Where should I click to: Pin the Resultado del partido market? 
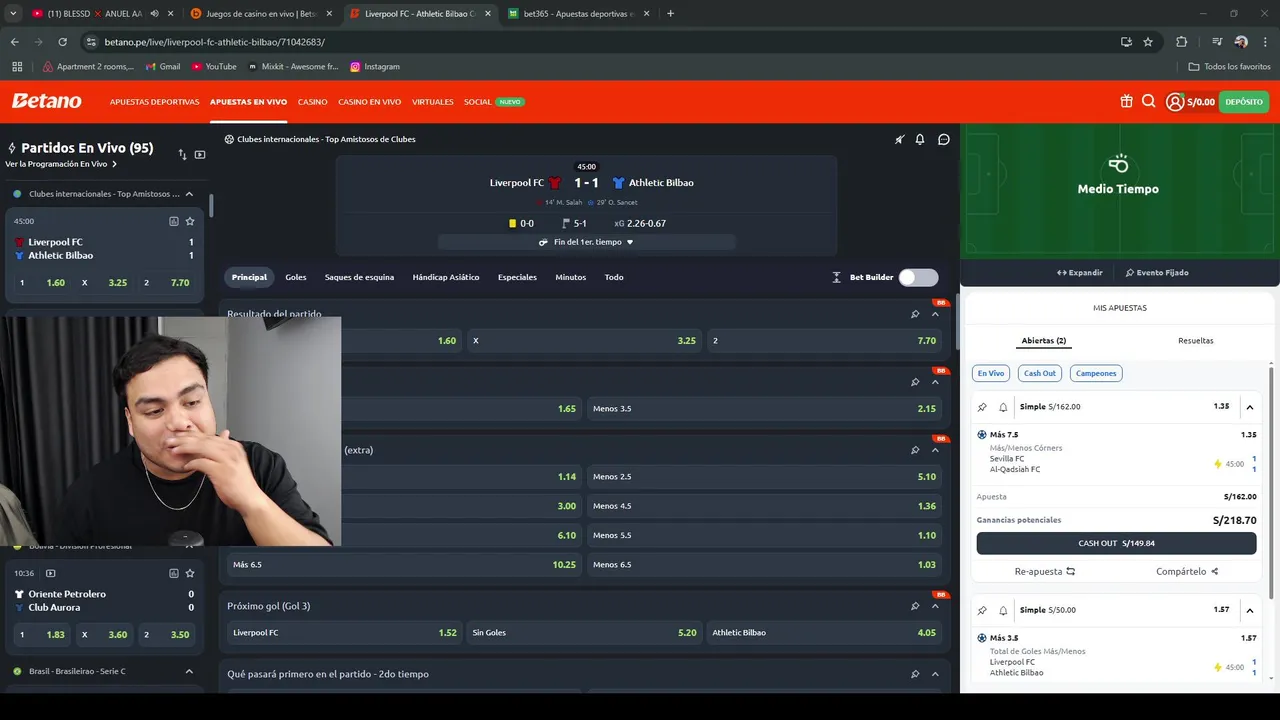click(915, 314)
